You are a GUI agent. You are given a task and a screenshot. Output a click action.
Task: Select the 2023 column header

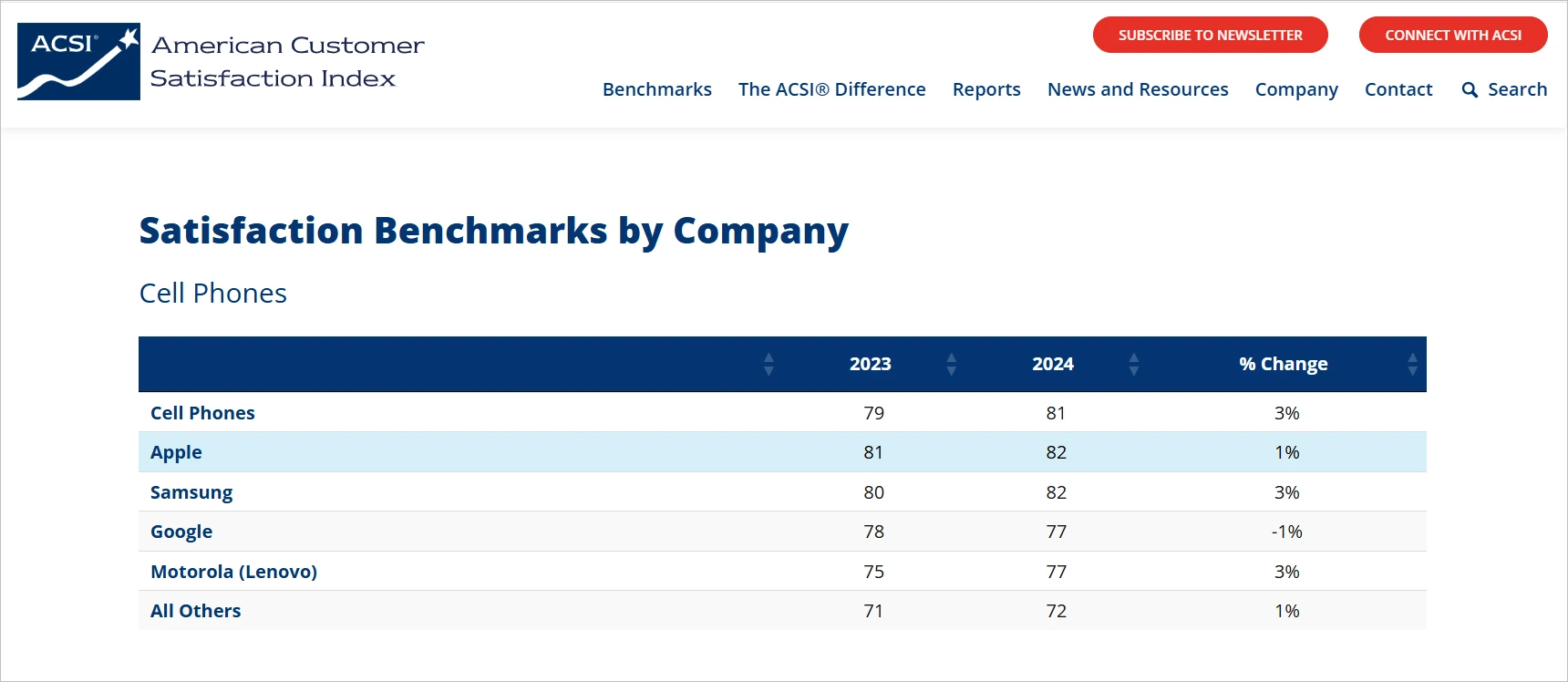click(x=871, y=364)
